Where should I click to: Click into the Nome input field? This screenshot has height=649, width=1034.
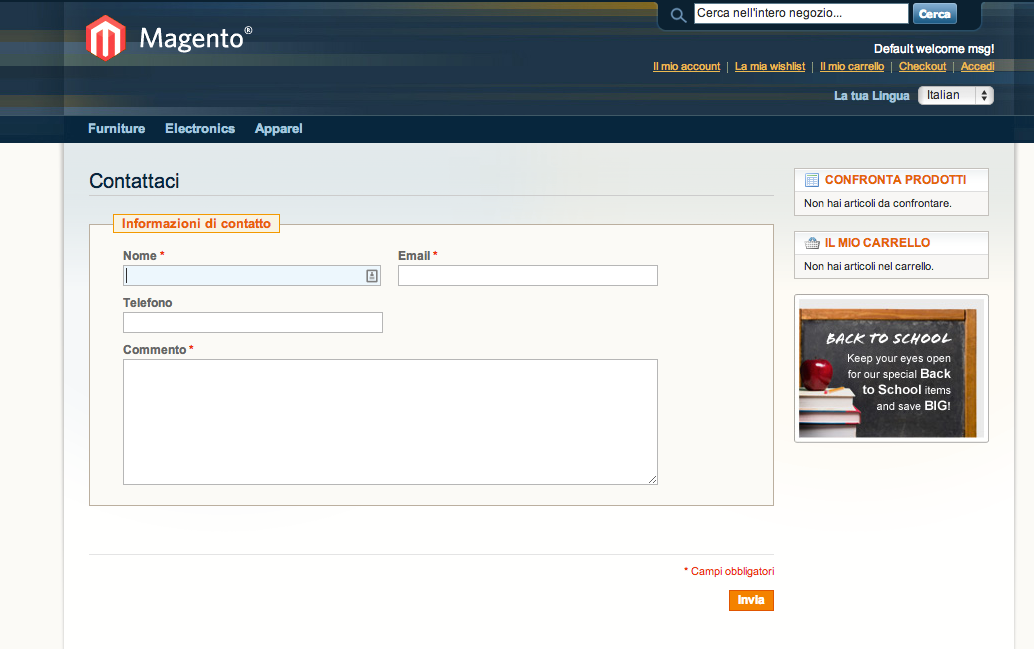(252, 276)
